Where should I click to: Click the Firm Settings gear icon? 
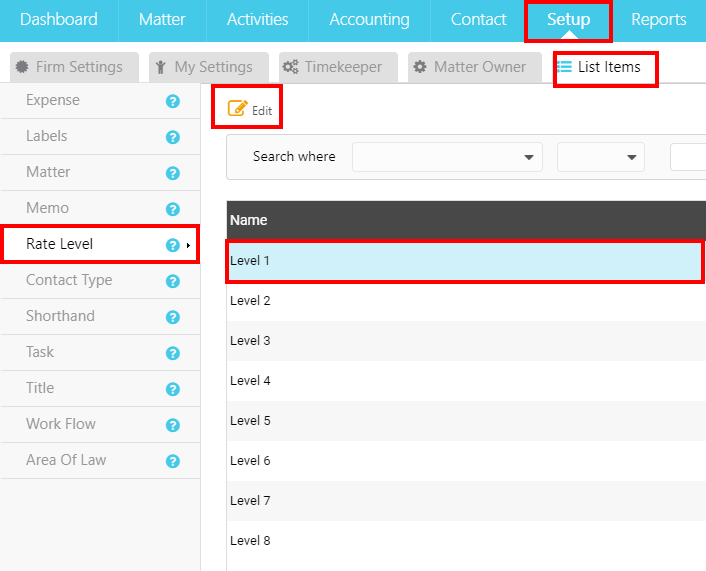tap(22, 67)
